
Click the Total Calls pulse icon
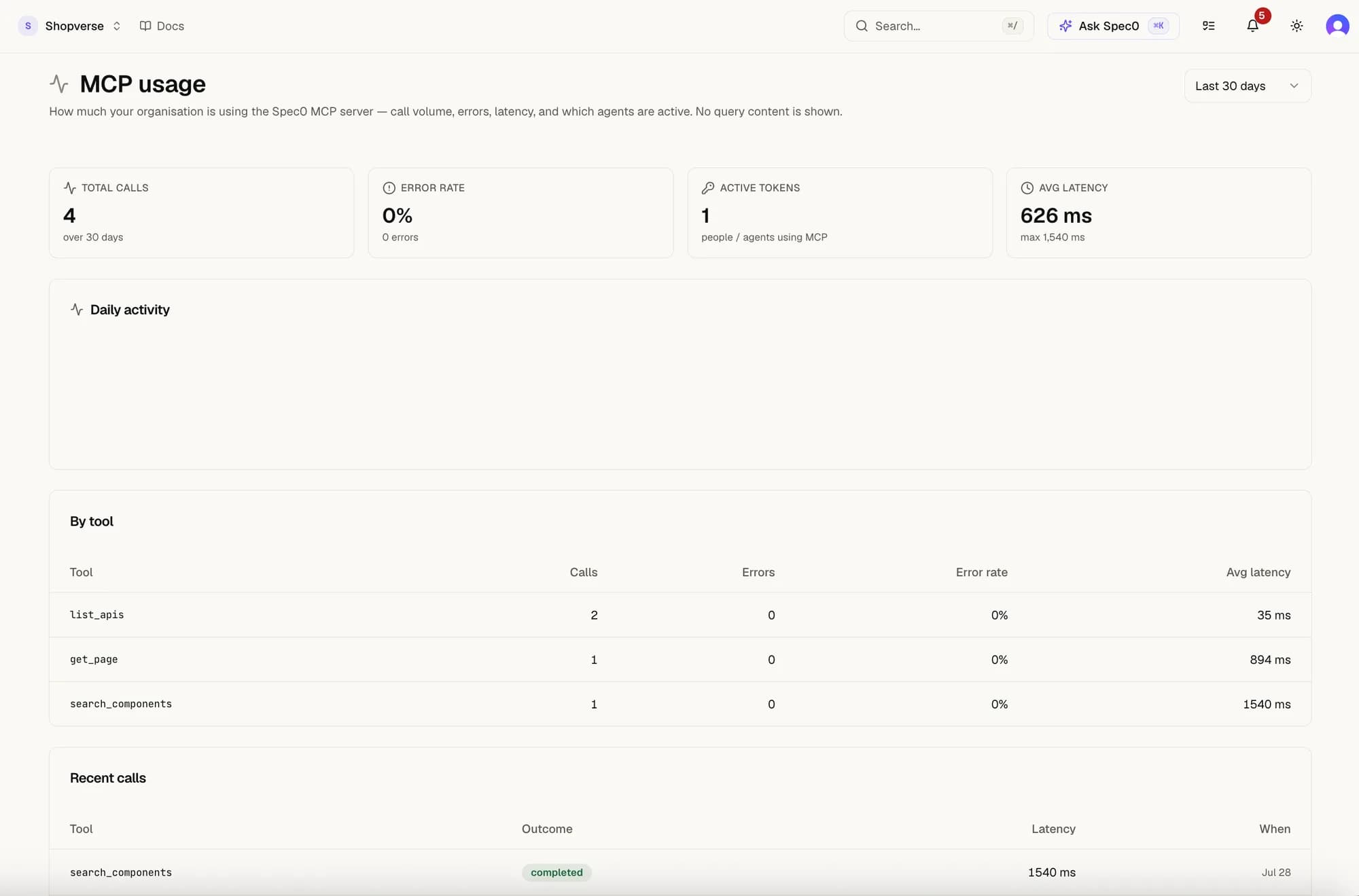pyautogui.click(x=69, y=187)
